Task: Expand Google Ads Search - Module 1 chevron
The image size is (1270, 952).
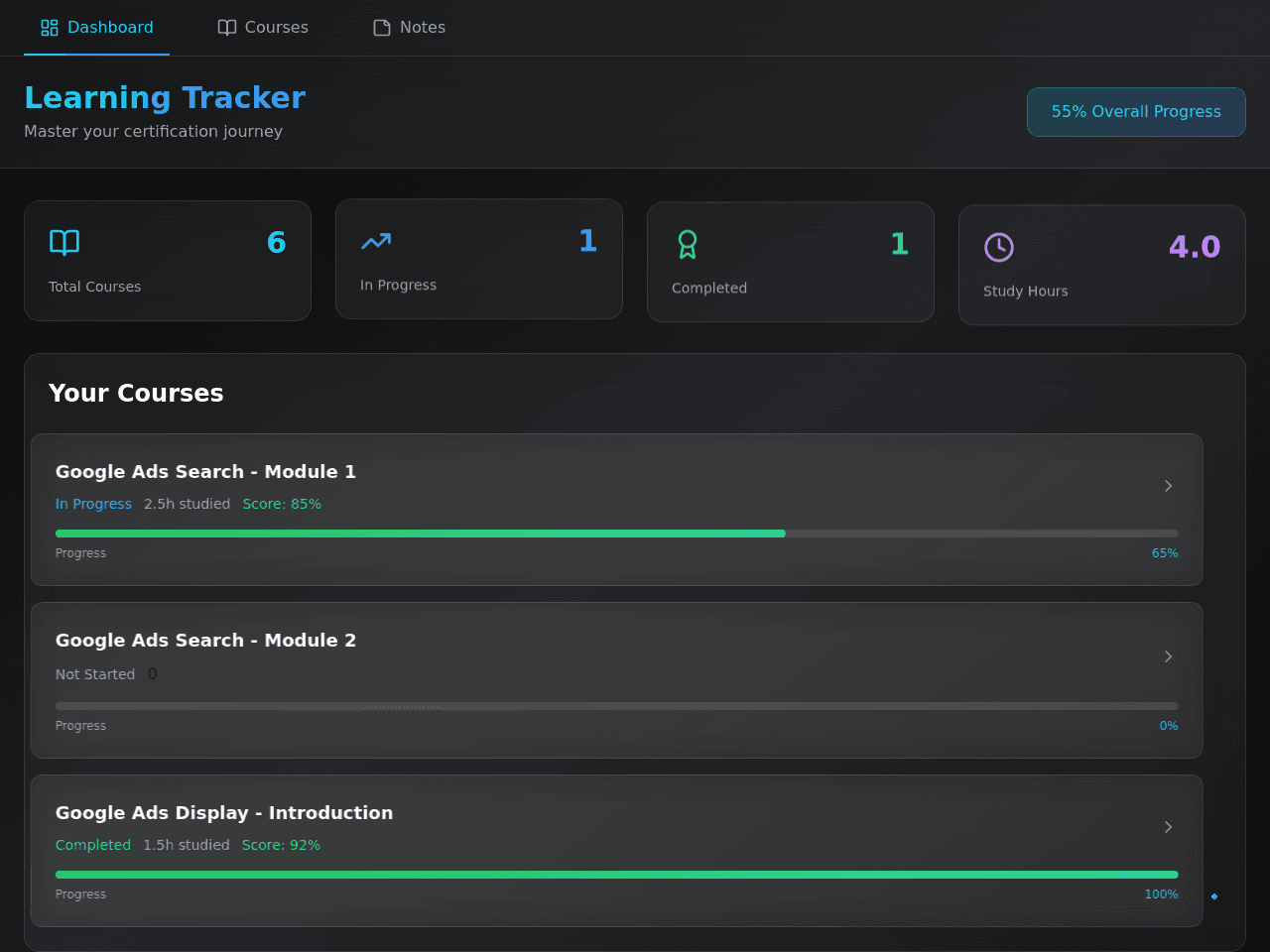Action: point(1168,486)
